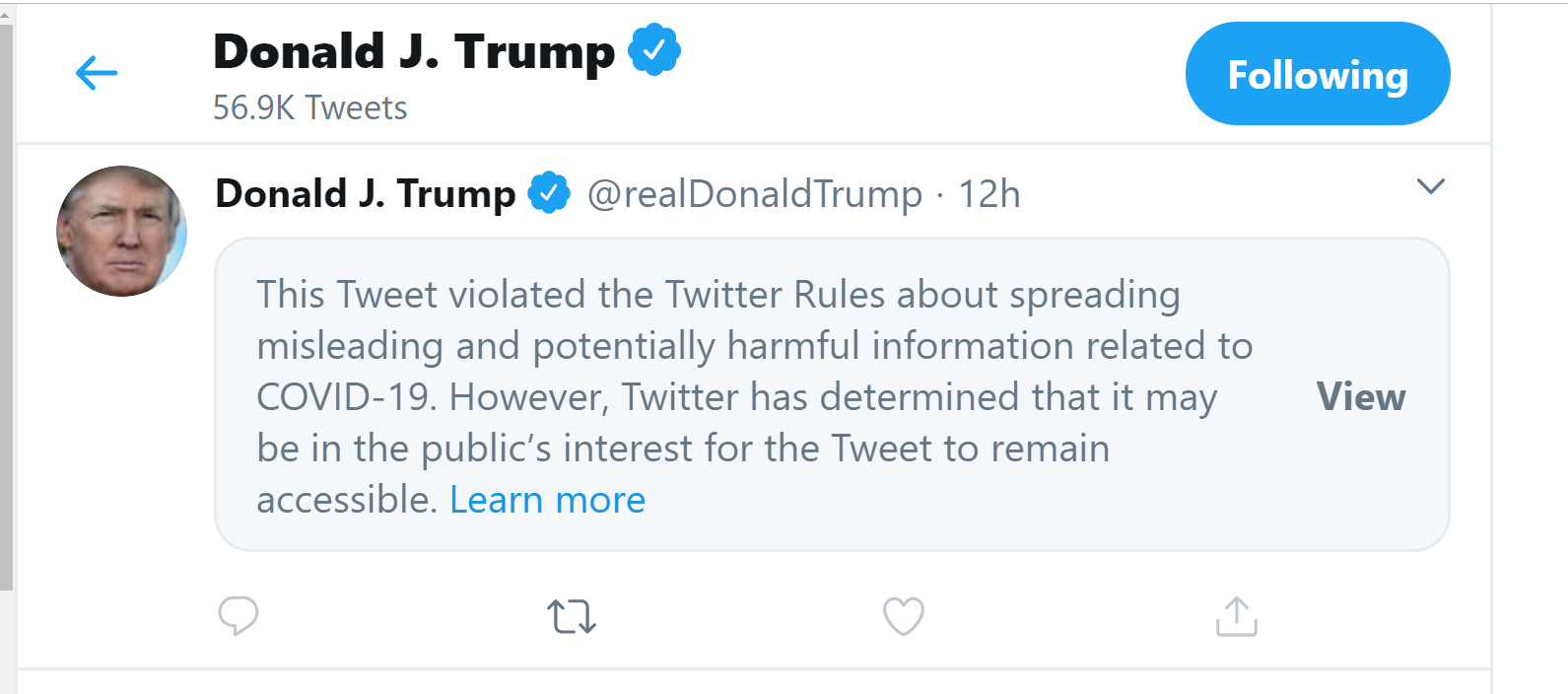This screenshot has height=694, width=1568.
Task: Go back using the left arrow
Action: point(97,73)
